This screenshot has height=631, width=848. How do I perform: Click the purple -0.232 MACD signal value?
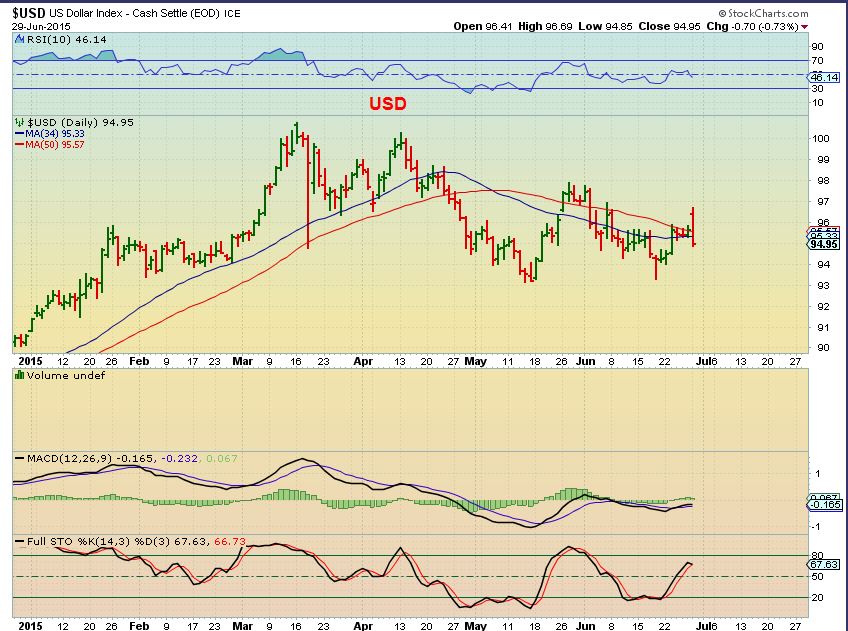tap(180, 459)
